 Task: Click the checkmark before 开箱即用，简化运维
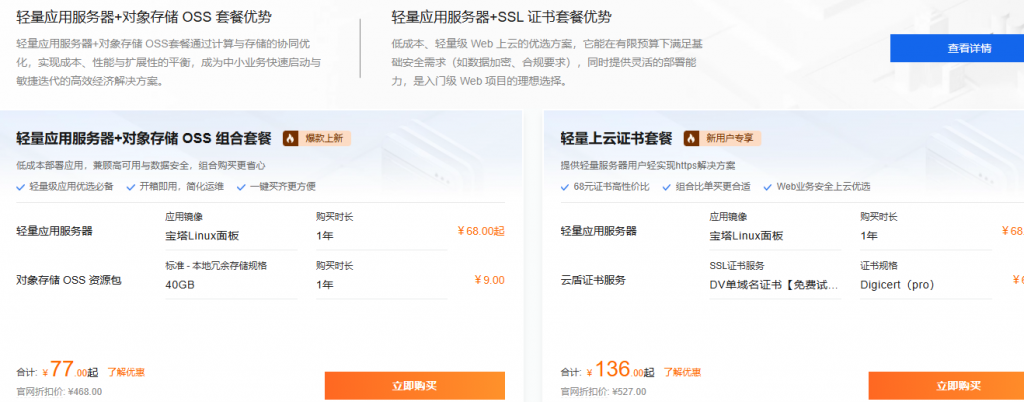click(131, 187)
